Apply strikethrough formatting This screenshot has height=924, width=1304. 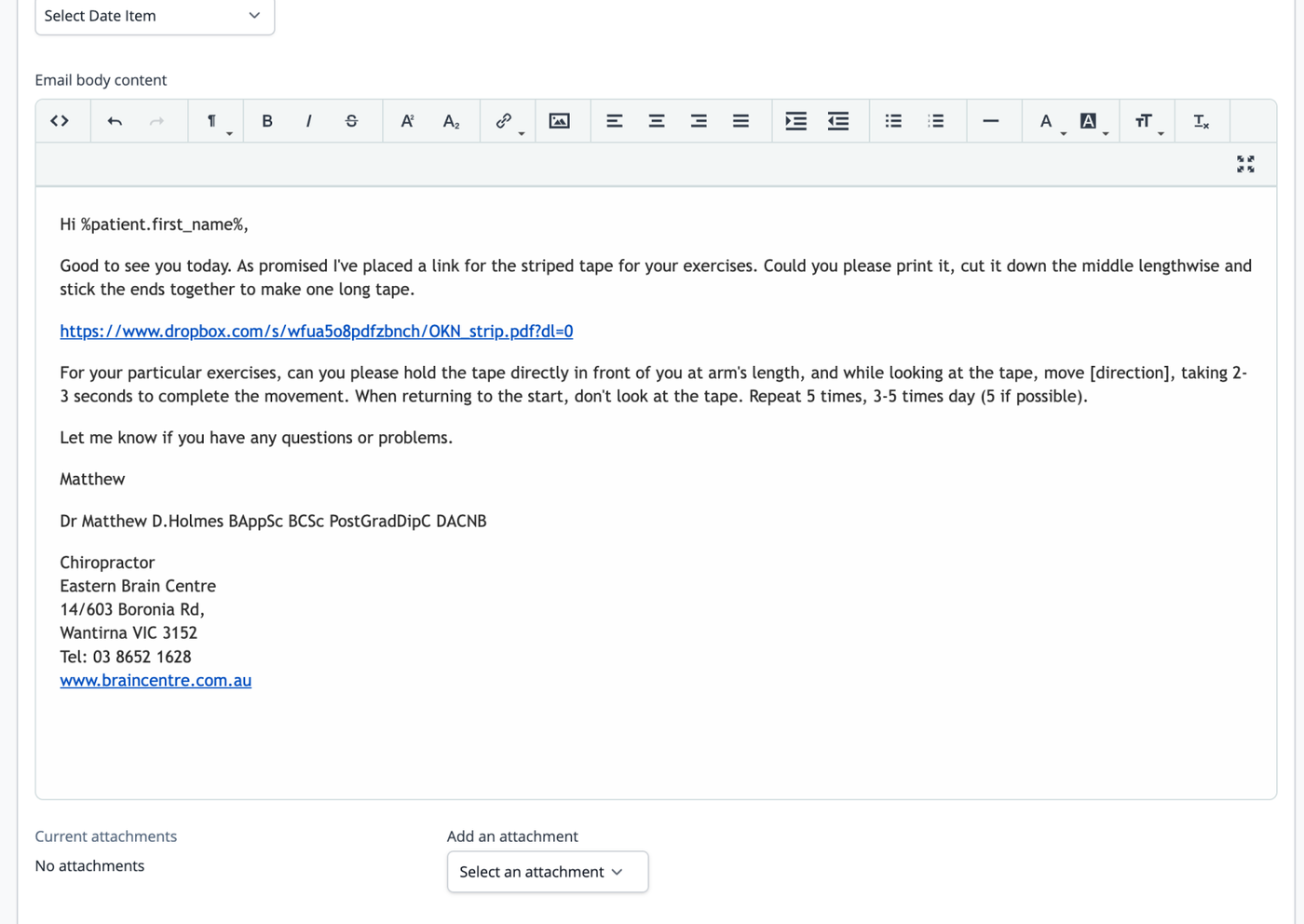click(351, 121)
